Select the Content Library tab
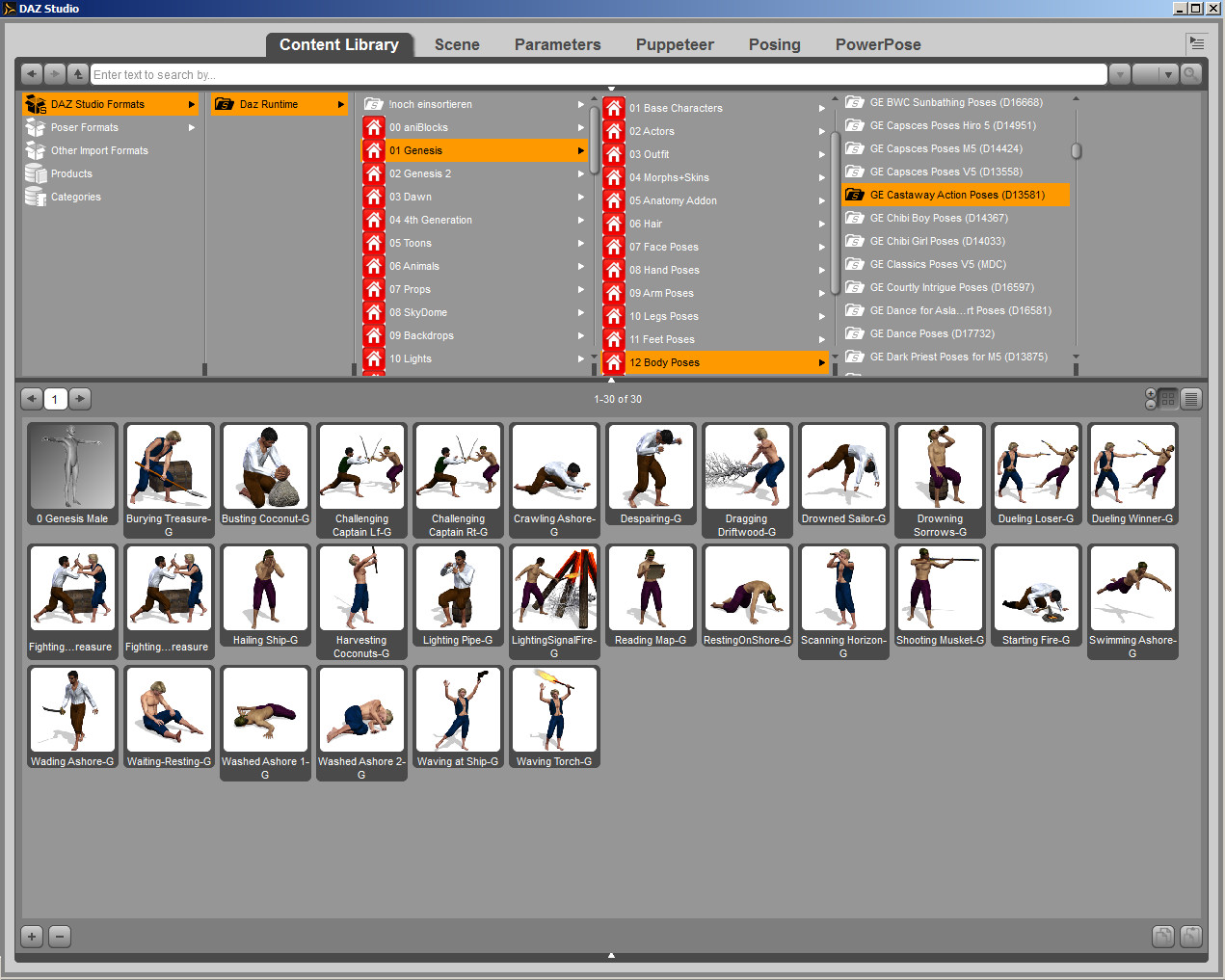 (339, 44)
